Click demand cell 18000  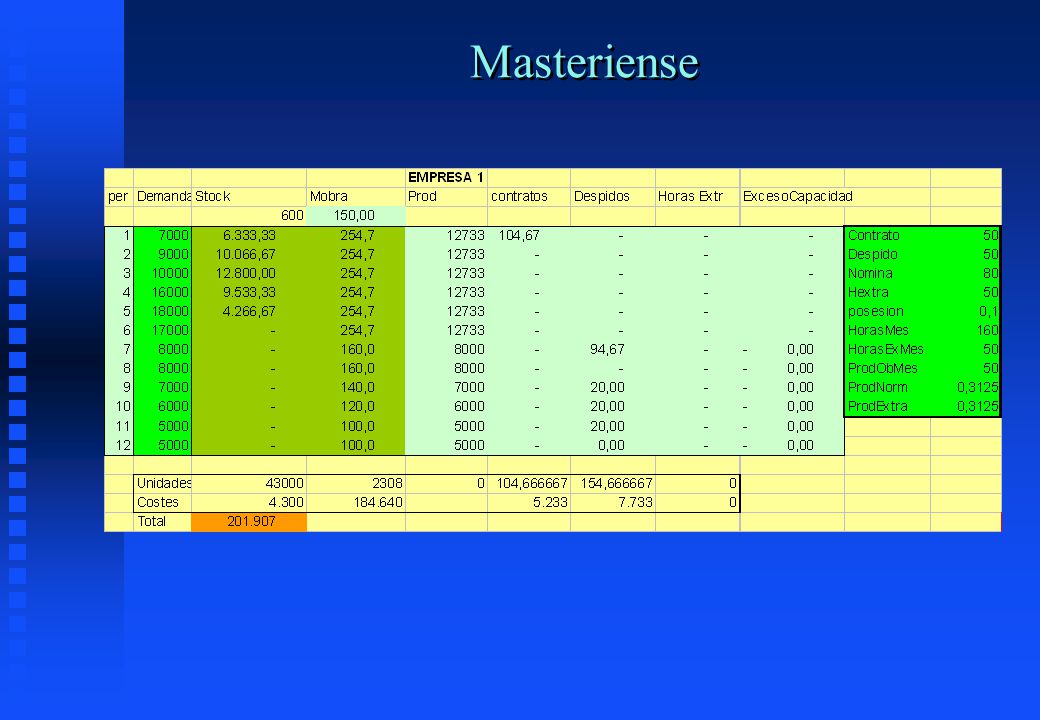click(162, 312)
